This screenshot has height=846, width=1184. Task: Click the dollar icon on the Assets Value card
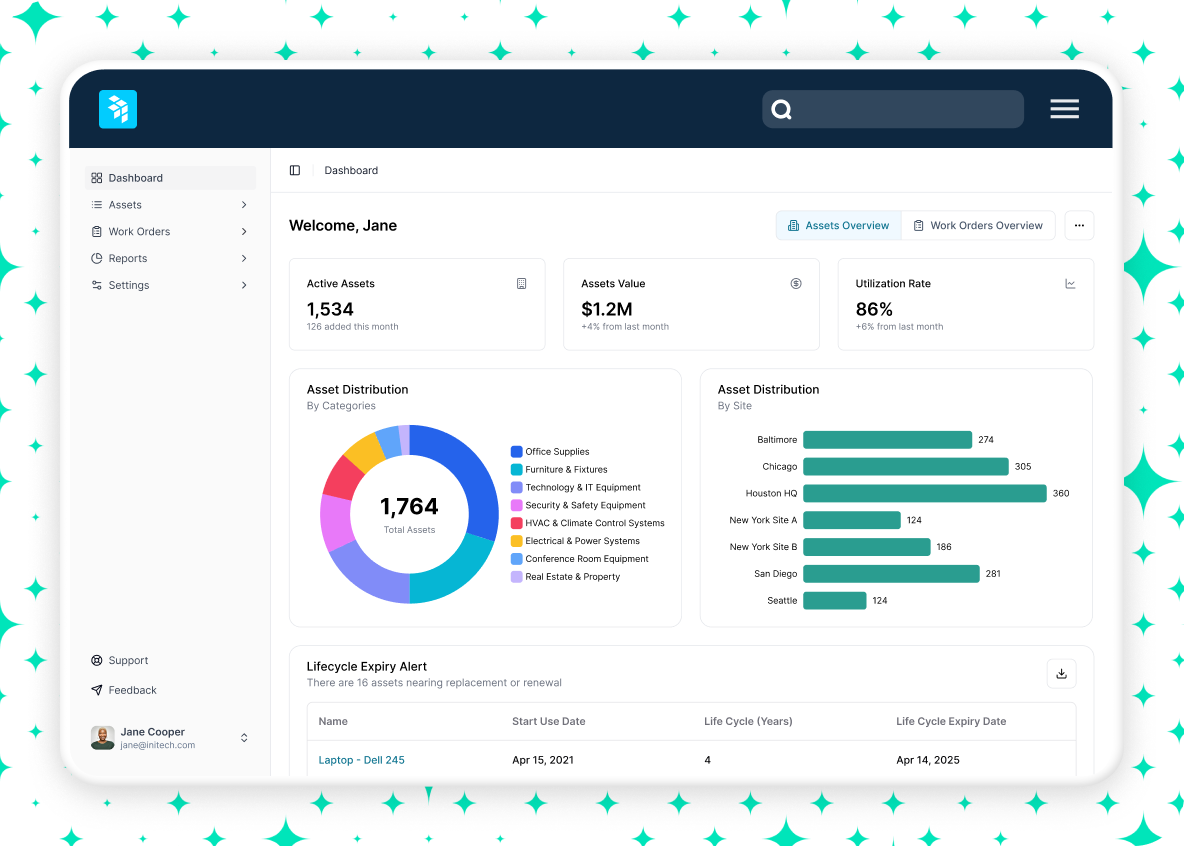tap(796, 284)
